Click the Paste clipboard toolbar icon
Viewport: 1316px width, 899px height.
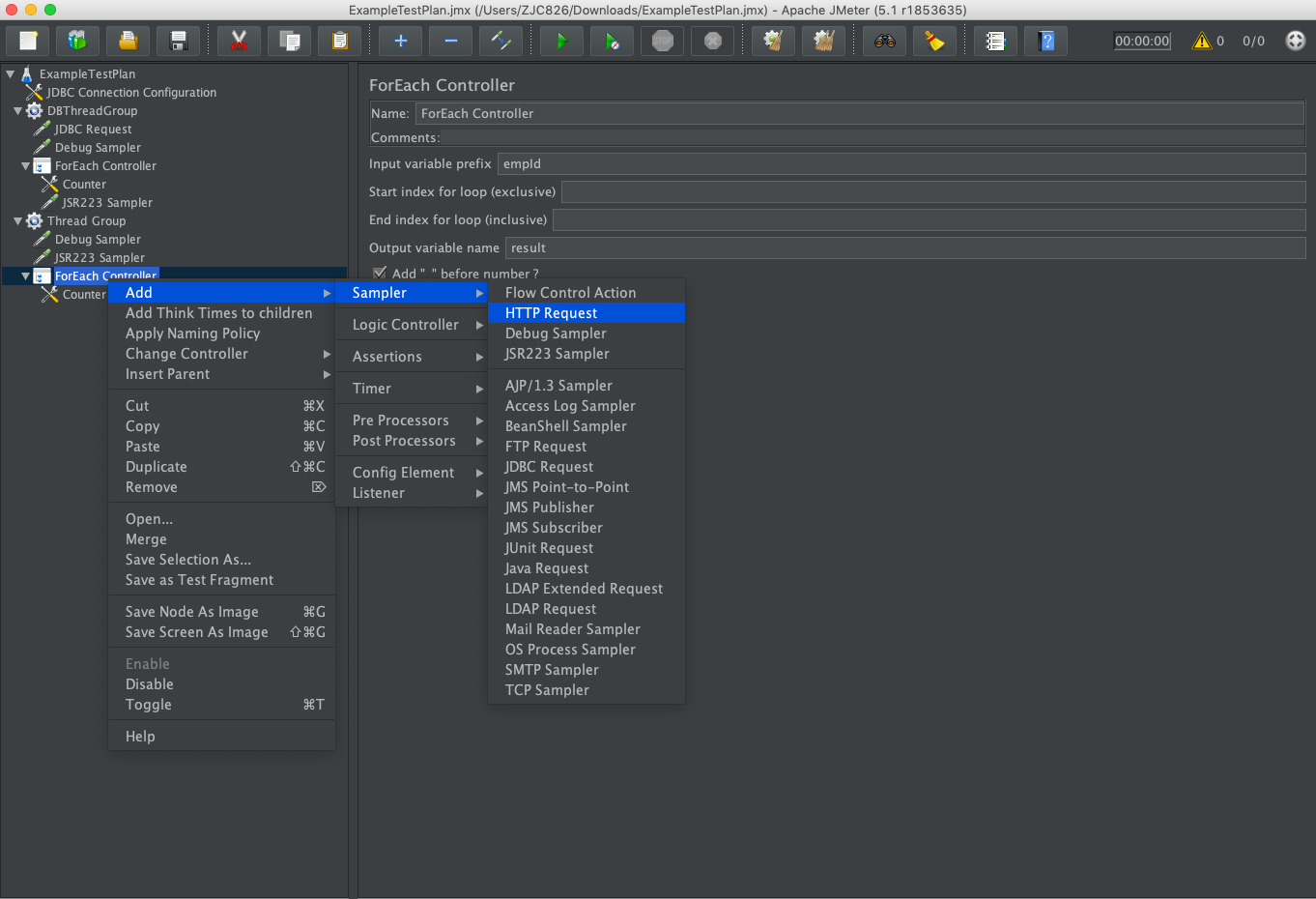point(339,41)
